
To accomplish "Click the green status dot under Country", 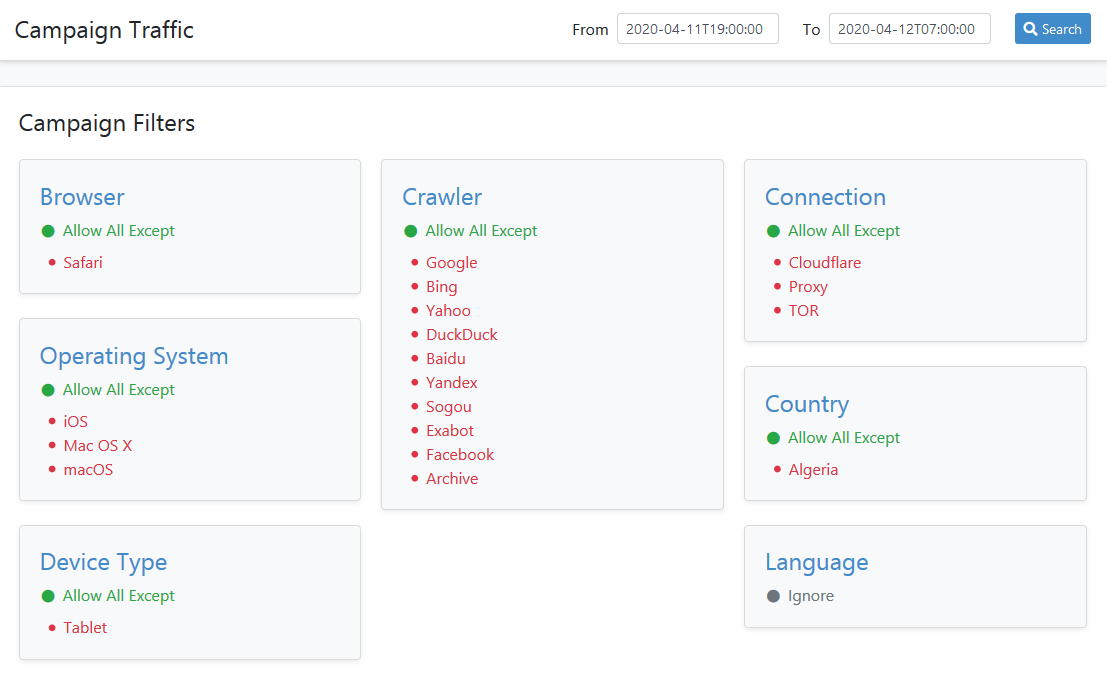I will pyautogui.click(x=773, y=438).
